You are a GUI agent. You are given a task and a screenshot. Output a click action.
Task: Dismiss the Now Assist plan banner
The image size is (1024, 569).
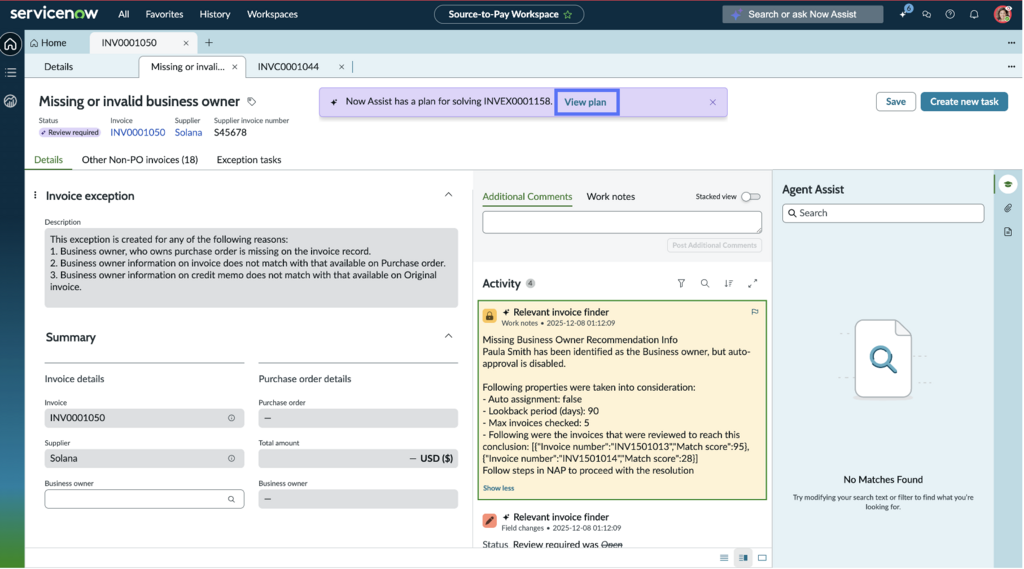712,103
